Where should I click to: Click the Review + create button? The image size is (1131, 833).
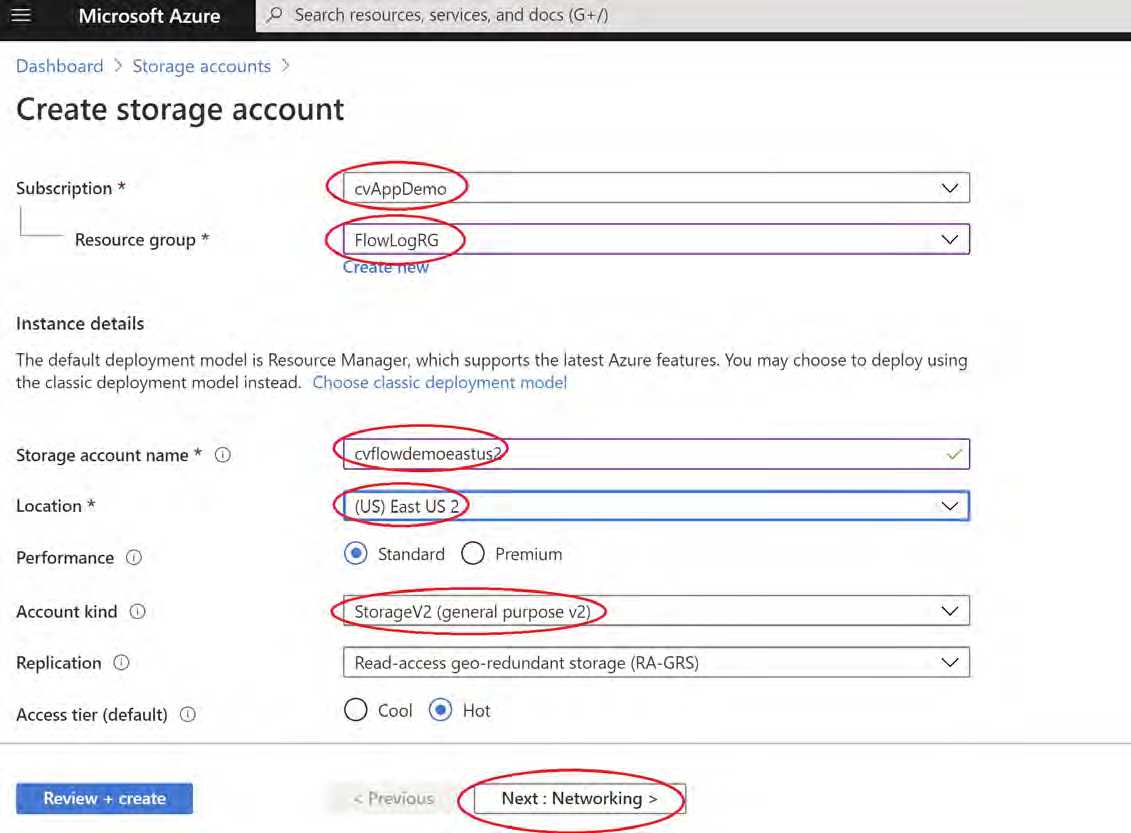pos(105,798)
